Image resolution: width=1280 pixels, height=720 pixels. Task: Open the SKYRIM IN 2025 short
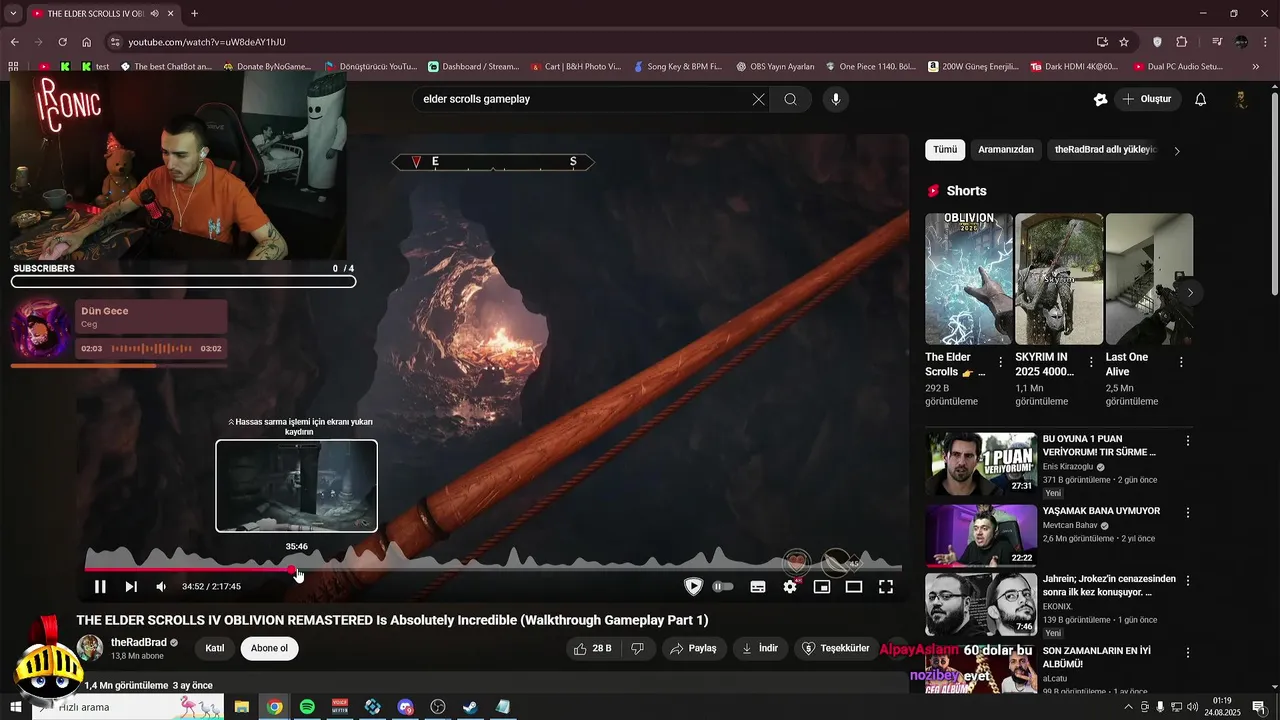click(1059, 279)
